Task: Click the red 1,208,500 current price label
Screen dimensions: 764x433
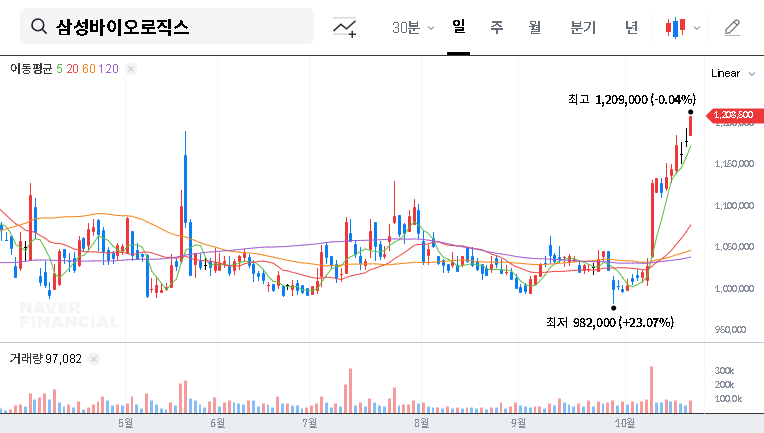Action: (732, 118)
